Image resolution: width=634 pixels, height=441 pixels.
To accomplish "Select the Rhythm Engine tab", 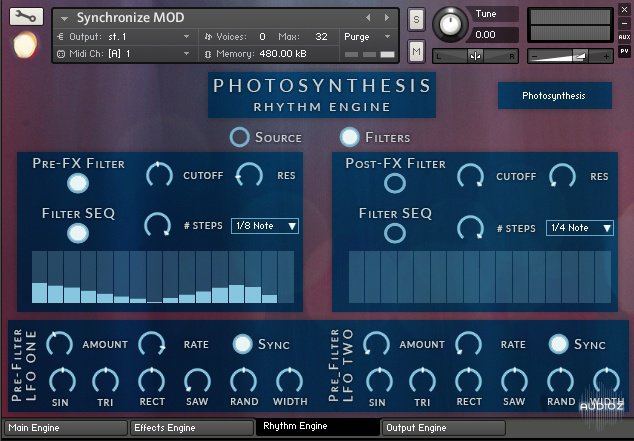I will coord(318,426).
